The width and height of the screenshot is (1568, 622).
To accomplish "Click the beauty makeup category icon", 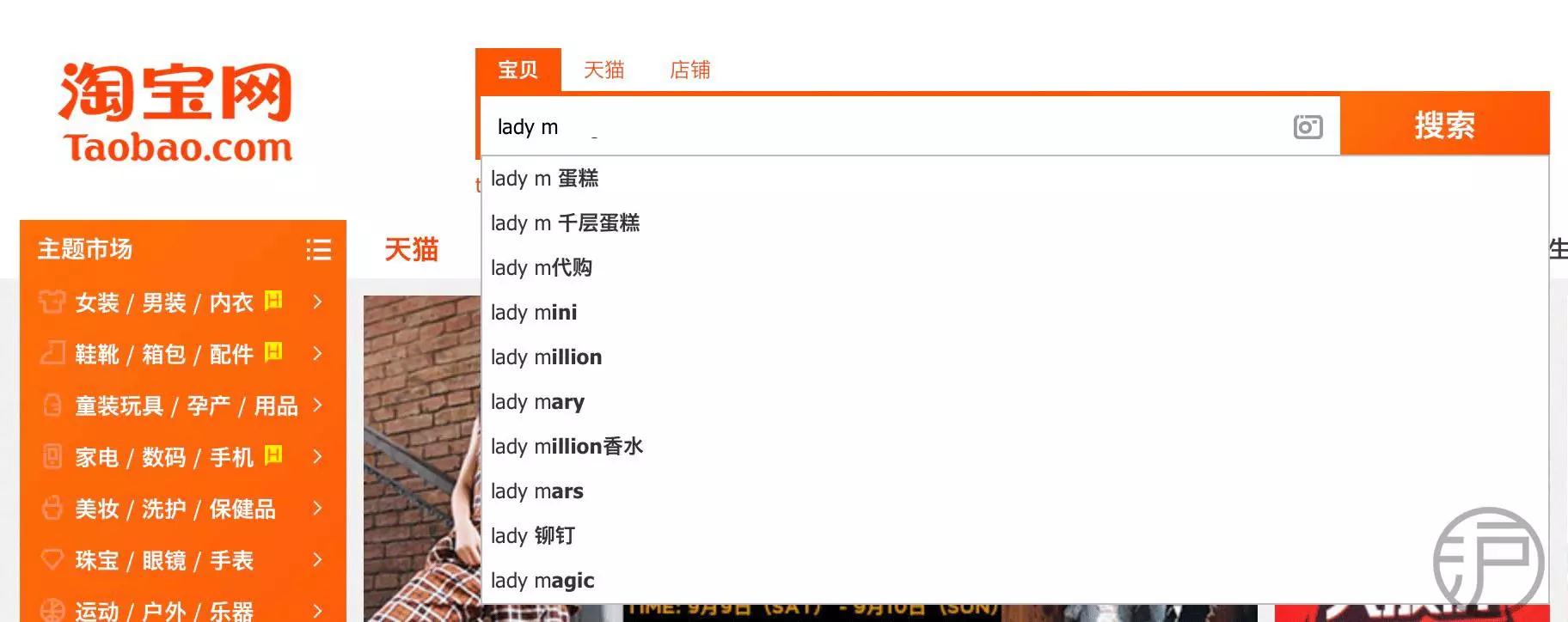I will (x=52, y=508).
